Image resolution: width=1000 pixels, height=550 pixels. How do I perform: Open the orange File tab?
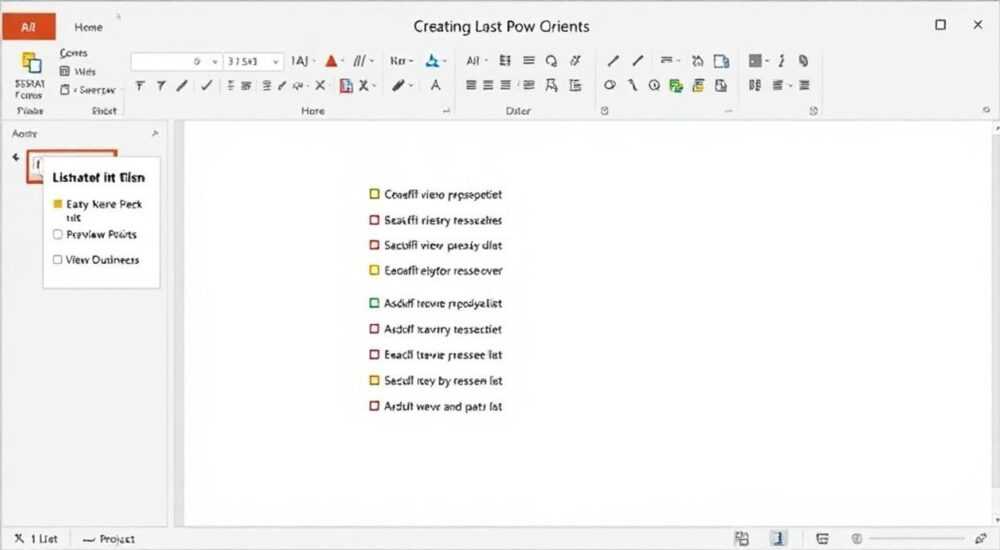(29, 27)
